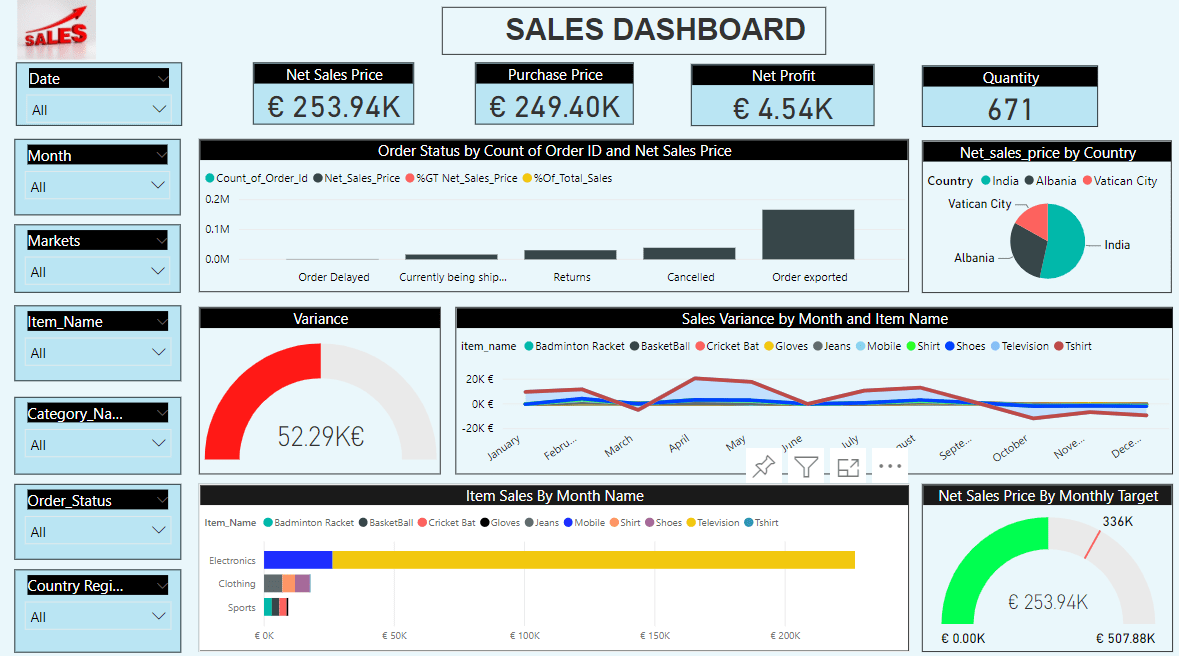Click the India legend marker in pie chart
Screen dimensions: 1179x656
[x=986, y=181]
